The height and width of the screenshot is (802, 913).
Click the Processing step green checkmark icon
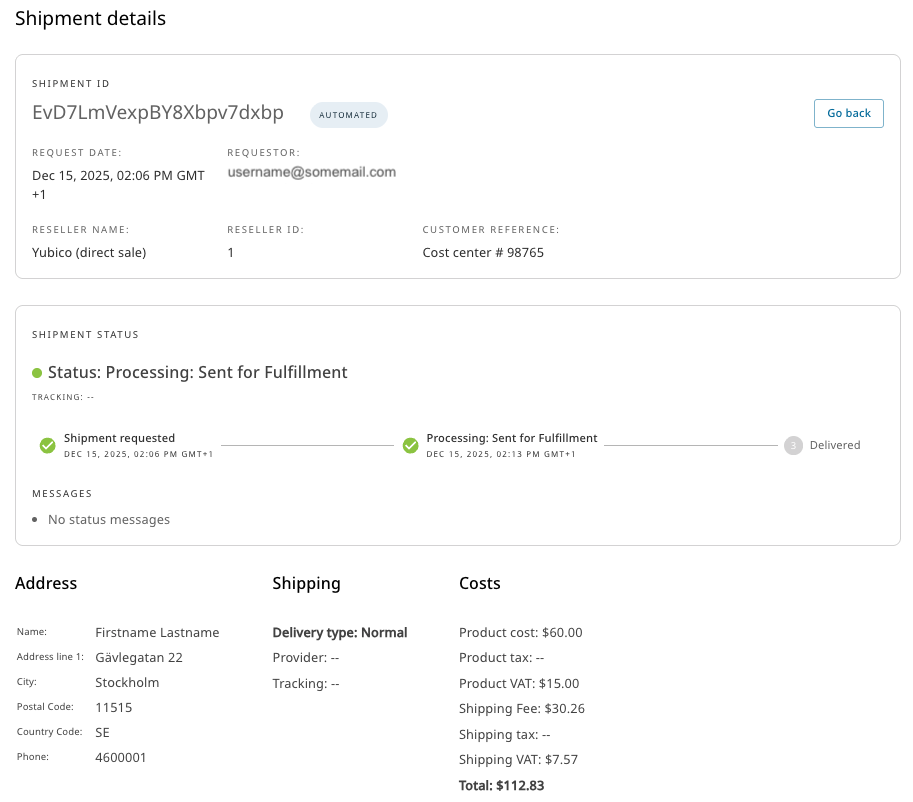coord(410,445)
